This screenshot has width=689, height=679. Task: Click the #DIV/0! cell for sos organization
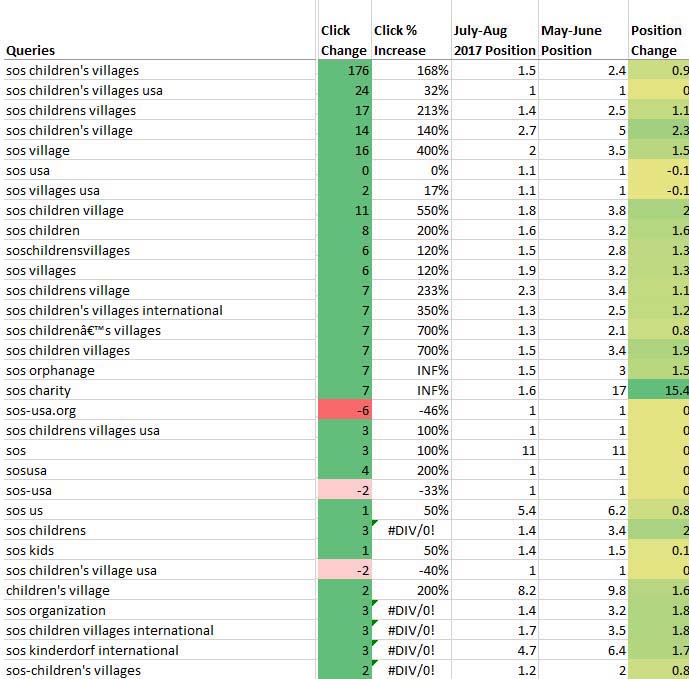[x=410, y=610]
